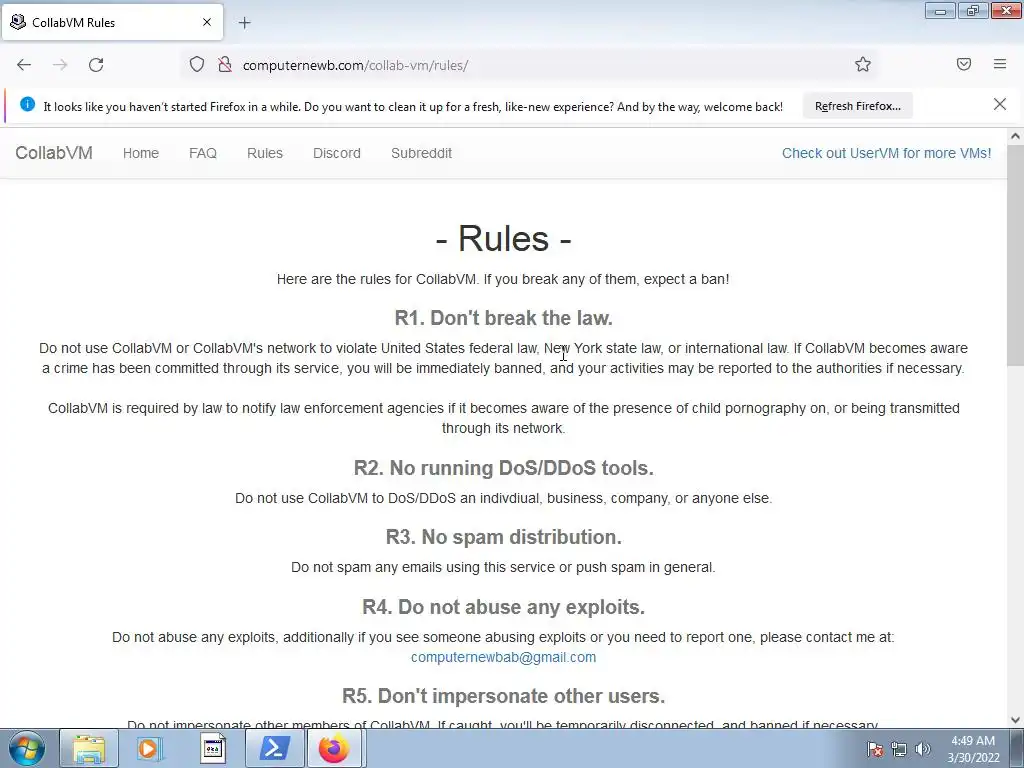This screenshot has width=1024, height=768.
Task: Restore down the Firefox window
Action: (x=973, y=10)
